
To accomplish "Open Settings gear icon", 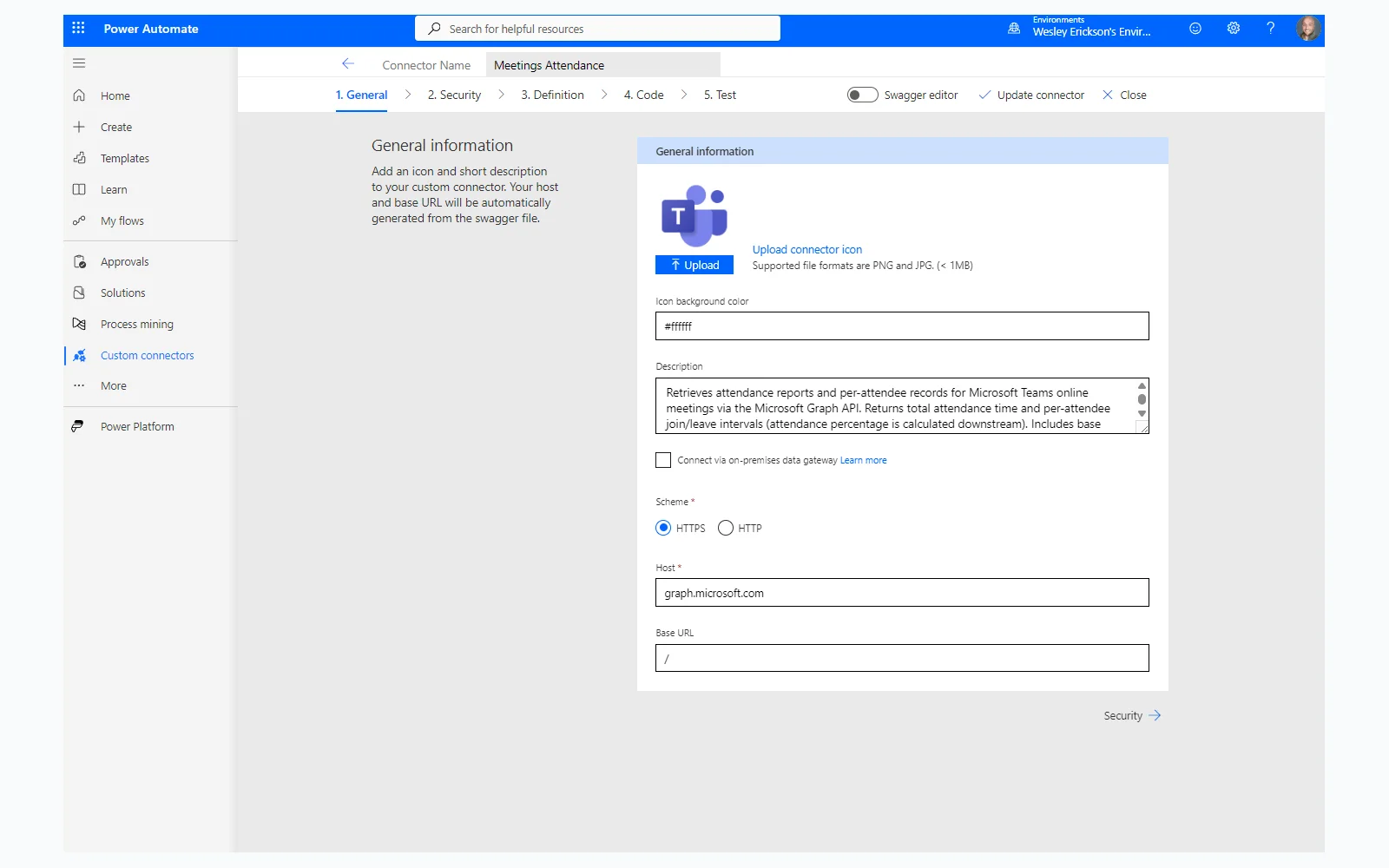I will click(1234, 28).
